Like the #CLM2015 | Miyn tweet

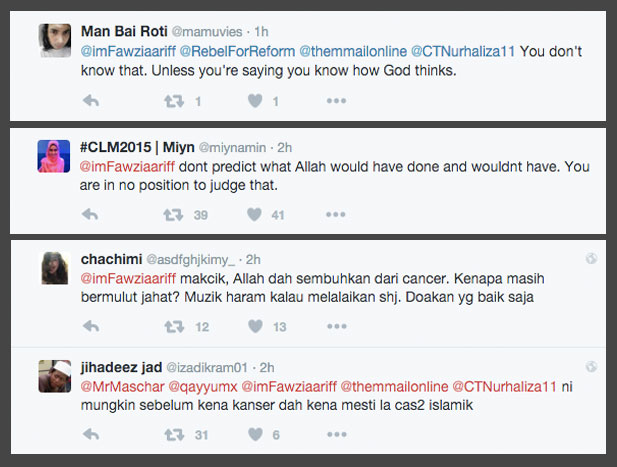click(x=255, y=214)
